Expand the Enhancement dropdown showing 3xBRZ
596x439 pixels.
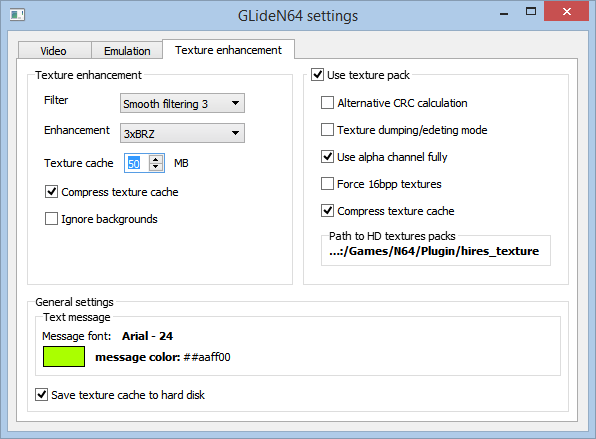[x=182, y=133]
